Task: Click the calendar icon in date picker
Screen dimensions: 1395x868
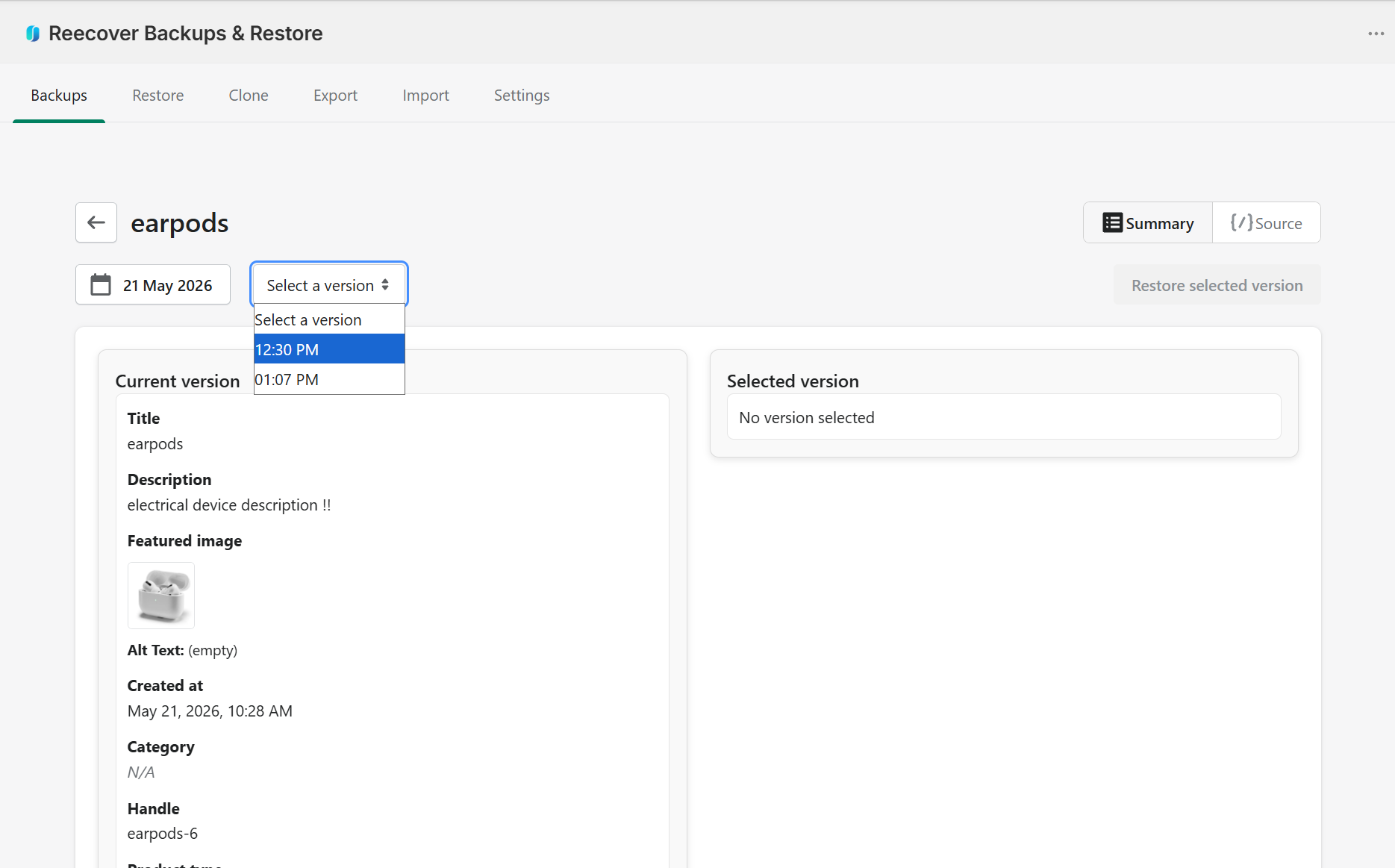Action: tap(101, 285)
